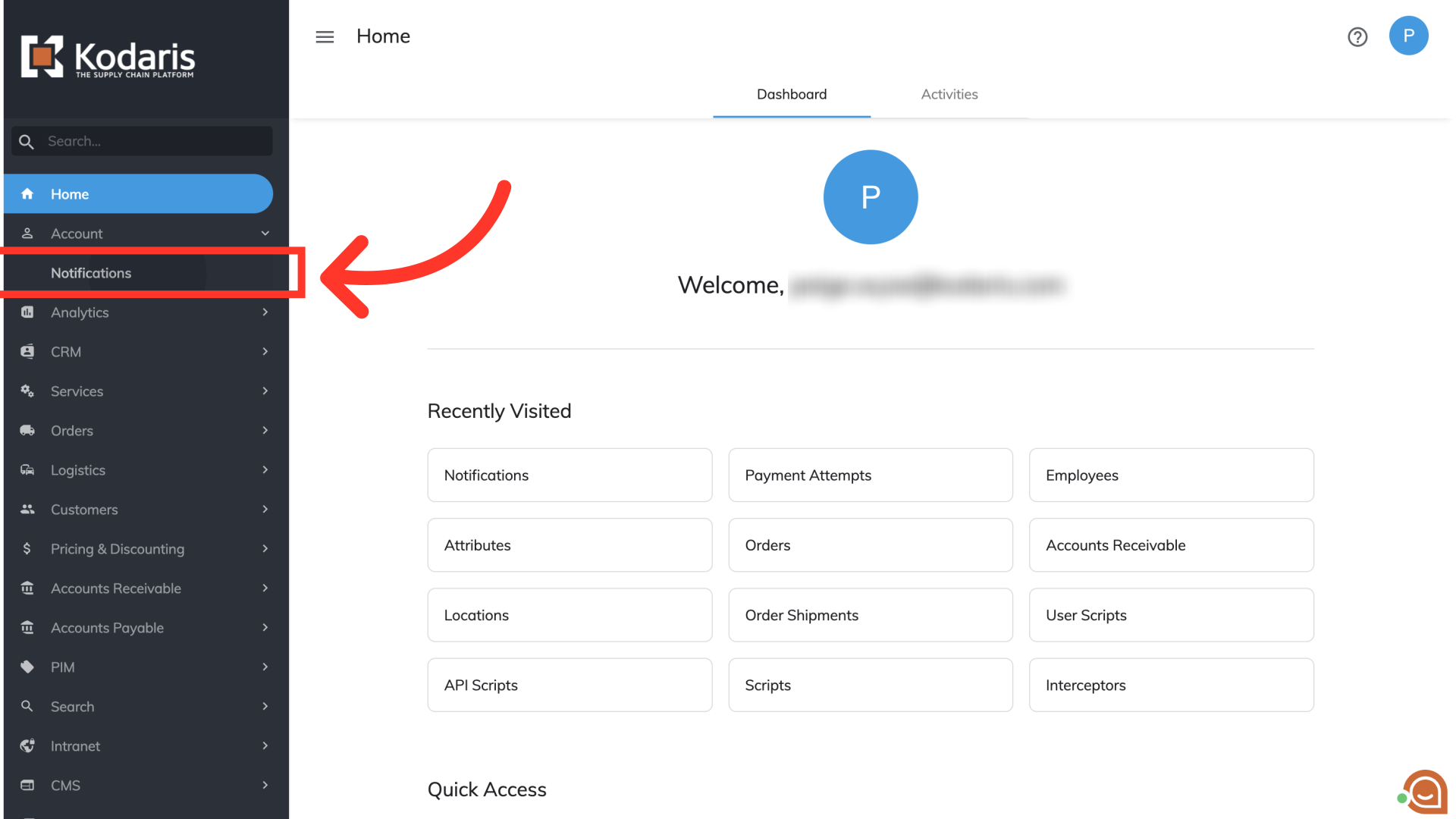Open the chat support widget icon
Image resolution: width=1456 pixels, height=819 pixels.
click(1424, 792)
